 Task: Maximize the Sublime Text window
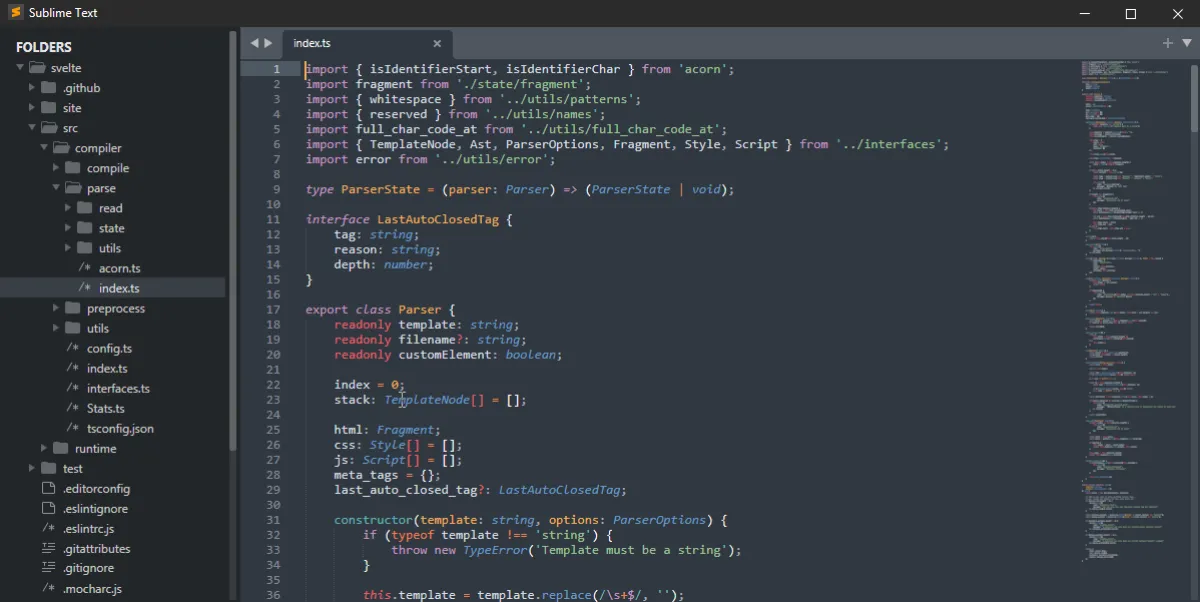coord(1131,14)
